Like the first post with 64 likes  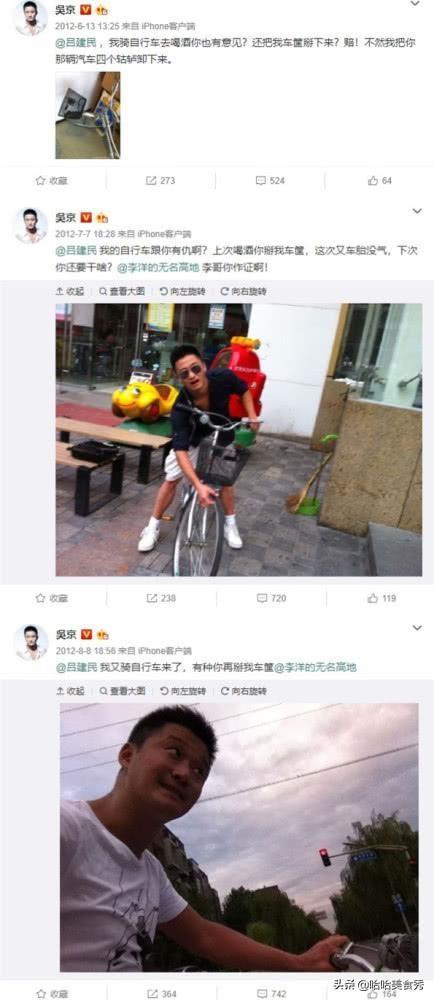(380, 180)
